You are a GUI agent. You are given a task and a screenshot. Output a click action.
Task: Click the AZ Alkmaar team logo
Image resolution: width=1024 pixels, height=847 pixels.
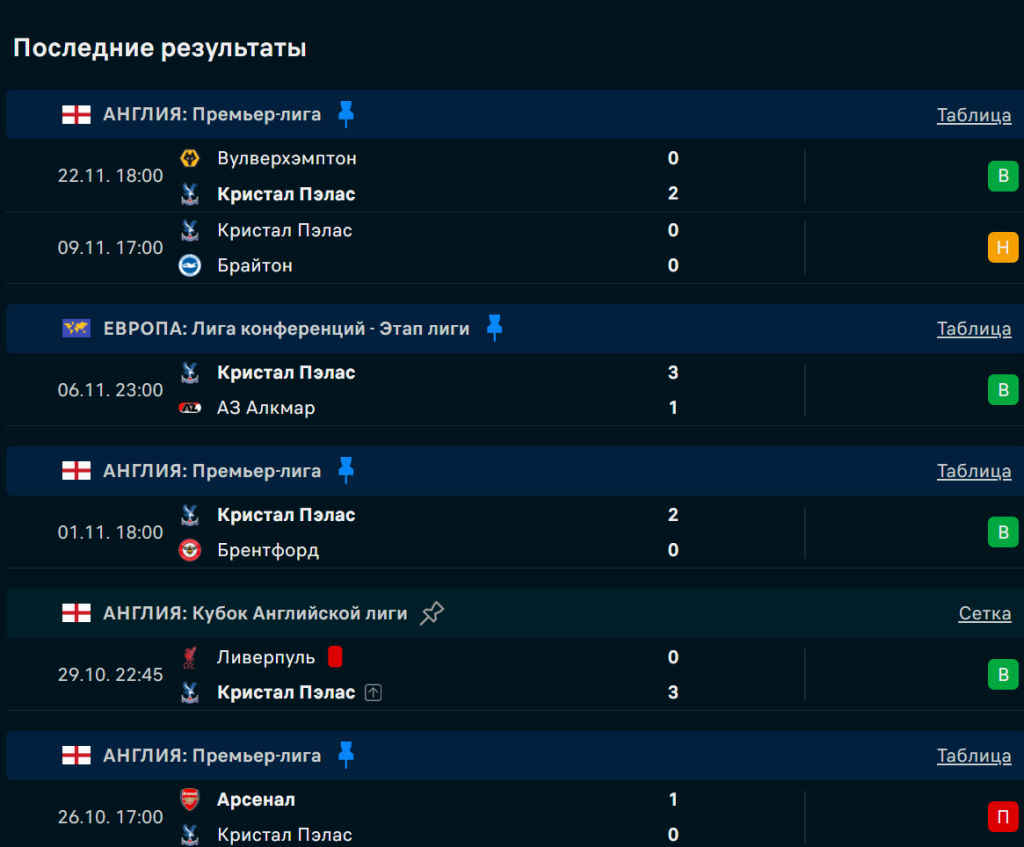tap(189, 408)
